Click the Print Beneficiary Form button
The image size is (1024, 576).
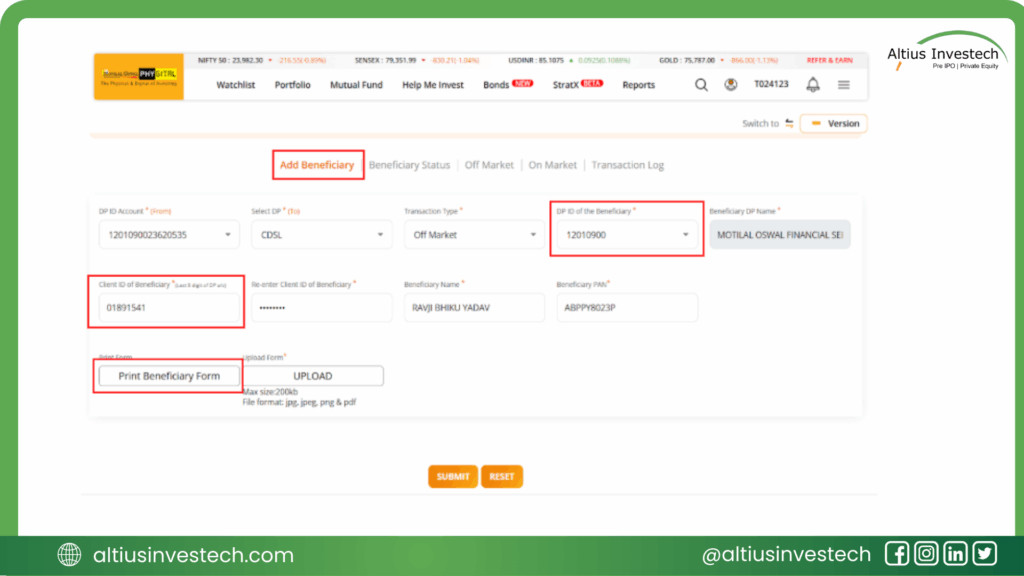point(169,376)
